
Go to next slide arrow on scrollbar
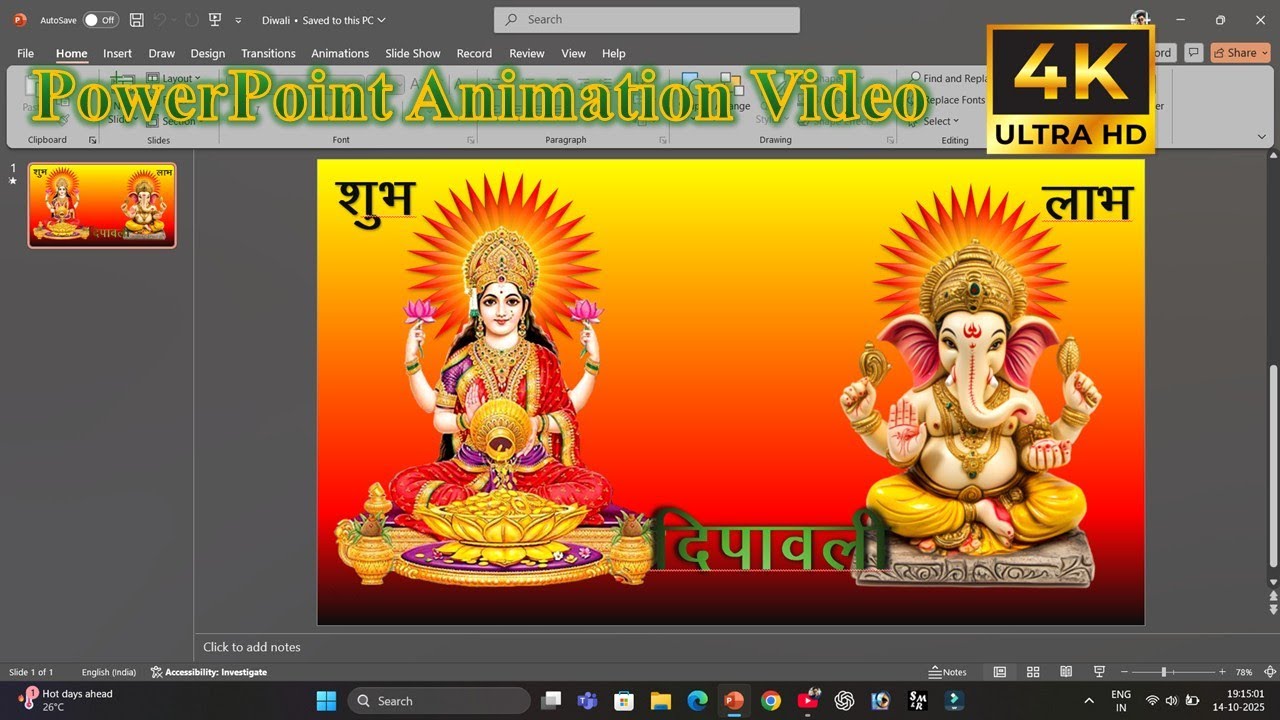[x=1273, y=608]
